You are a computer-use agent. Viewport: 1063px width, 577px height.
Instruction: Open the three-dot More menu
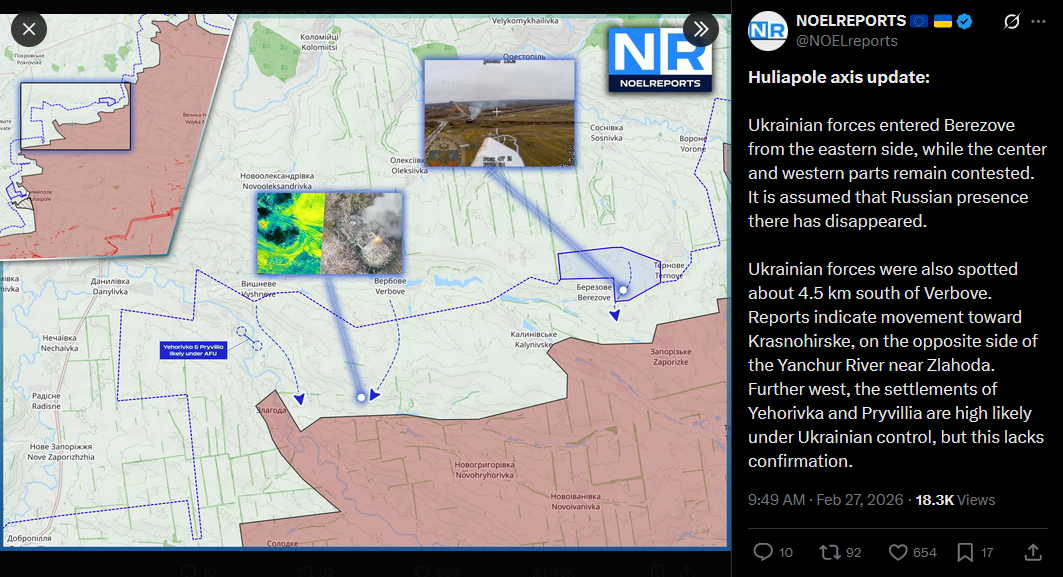(1038, 22)
